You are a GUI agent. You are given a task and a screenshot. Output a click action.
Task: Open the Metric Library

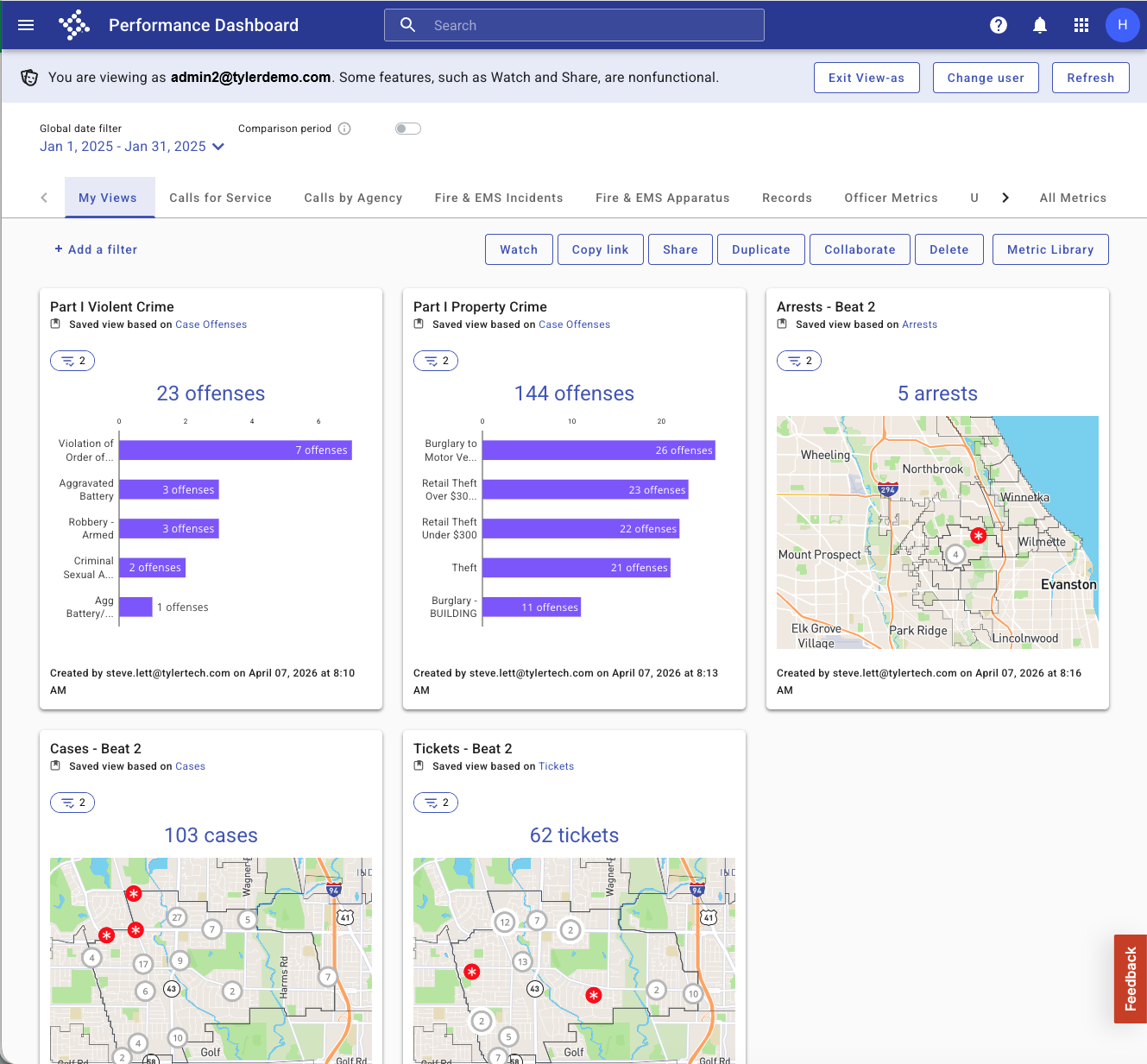pyautogui.click(x=1050, y=249)
